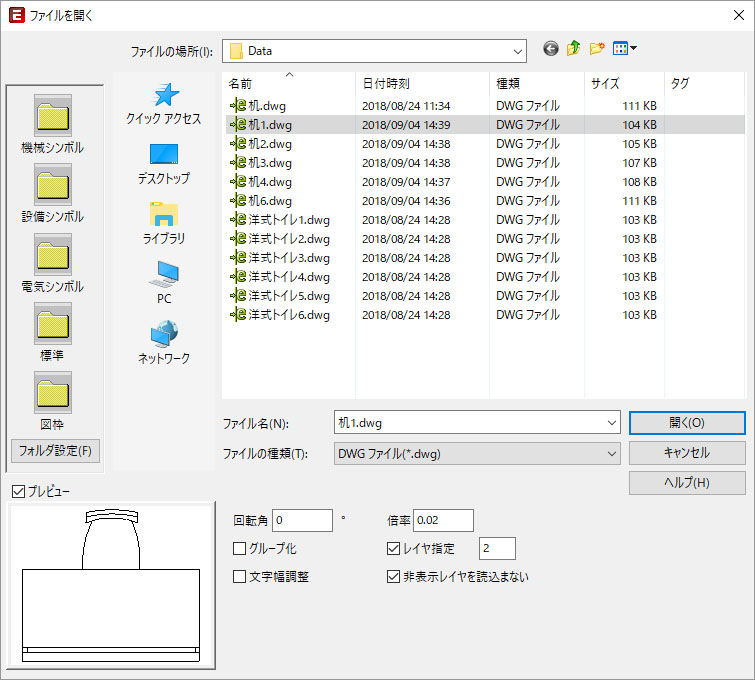Go to クイック アクセス location
The height and width of the screenshot is (680, 755).
(163, 104)
